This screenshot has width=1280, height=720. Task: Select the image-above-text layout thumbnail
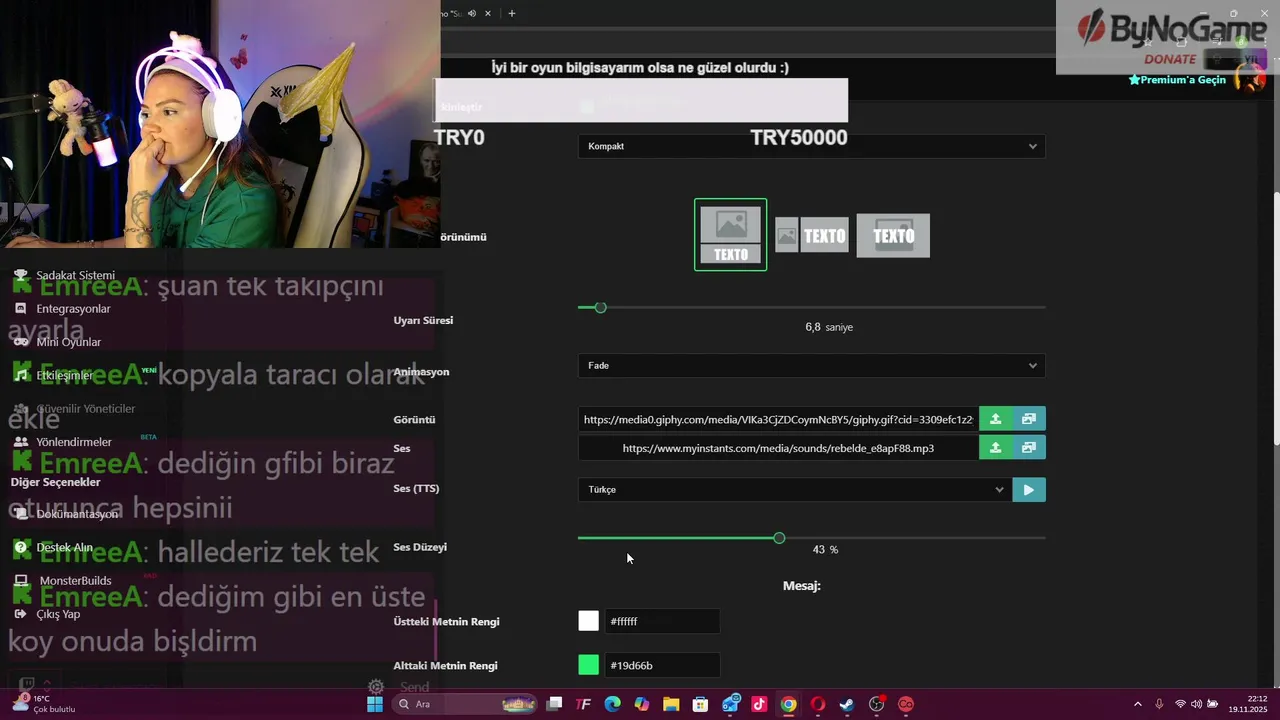click(x=731, y=235)
